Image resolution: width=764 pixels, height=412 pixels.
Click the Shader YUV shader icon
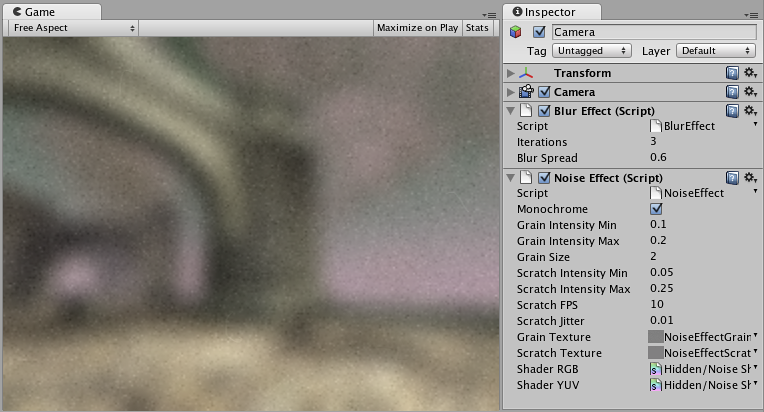656,385
